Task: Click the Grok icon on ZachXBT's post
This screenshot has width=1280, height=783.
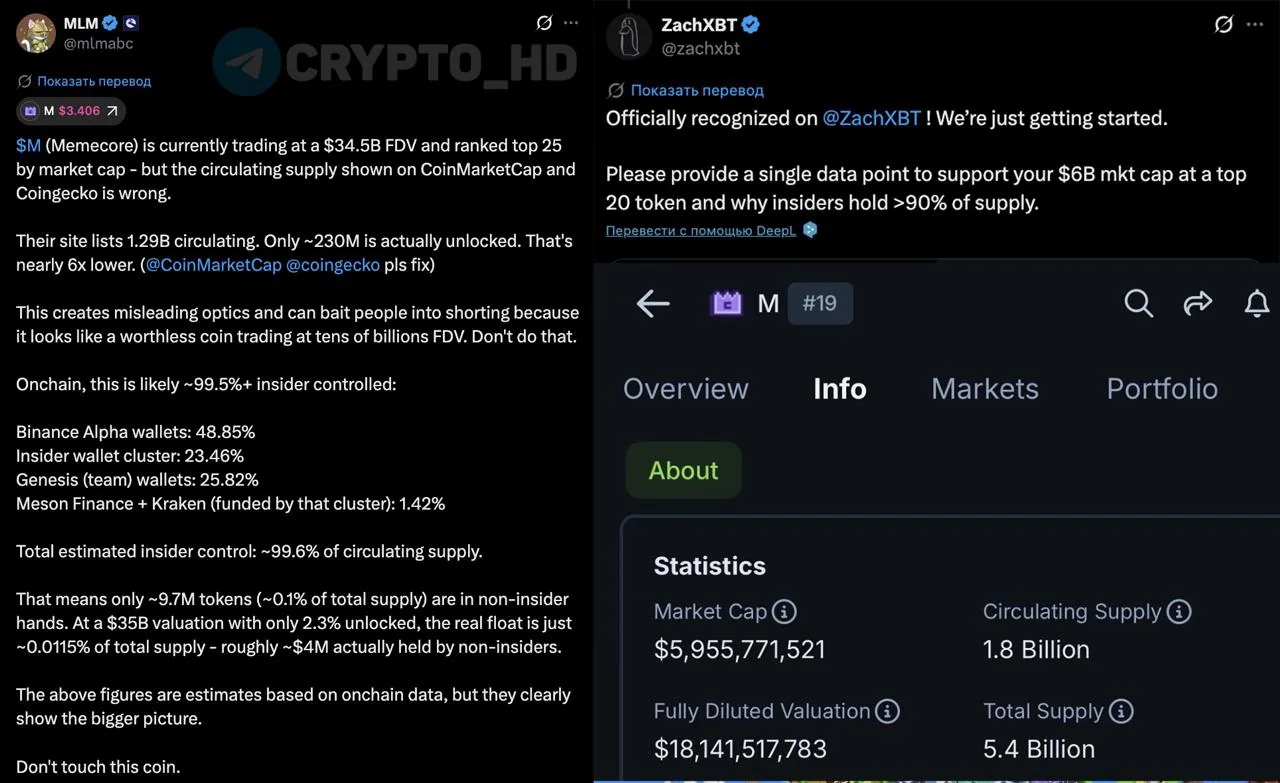Action: pos(1223,25)
